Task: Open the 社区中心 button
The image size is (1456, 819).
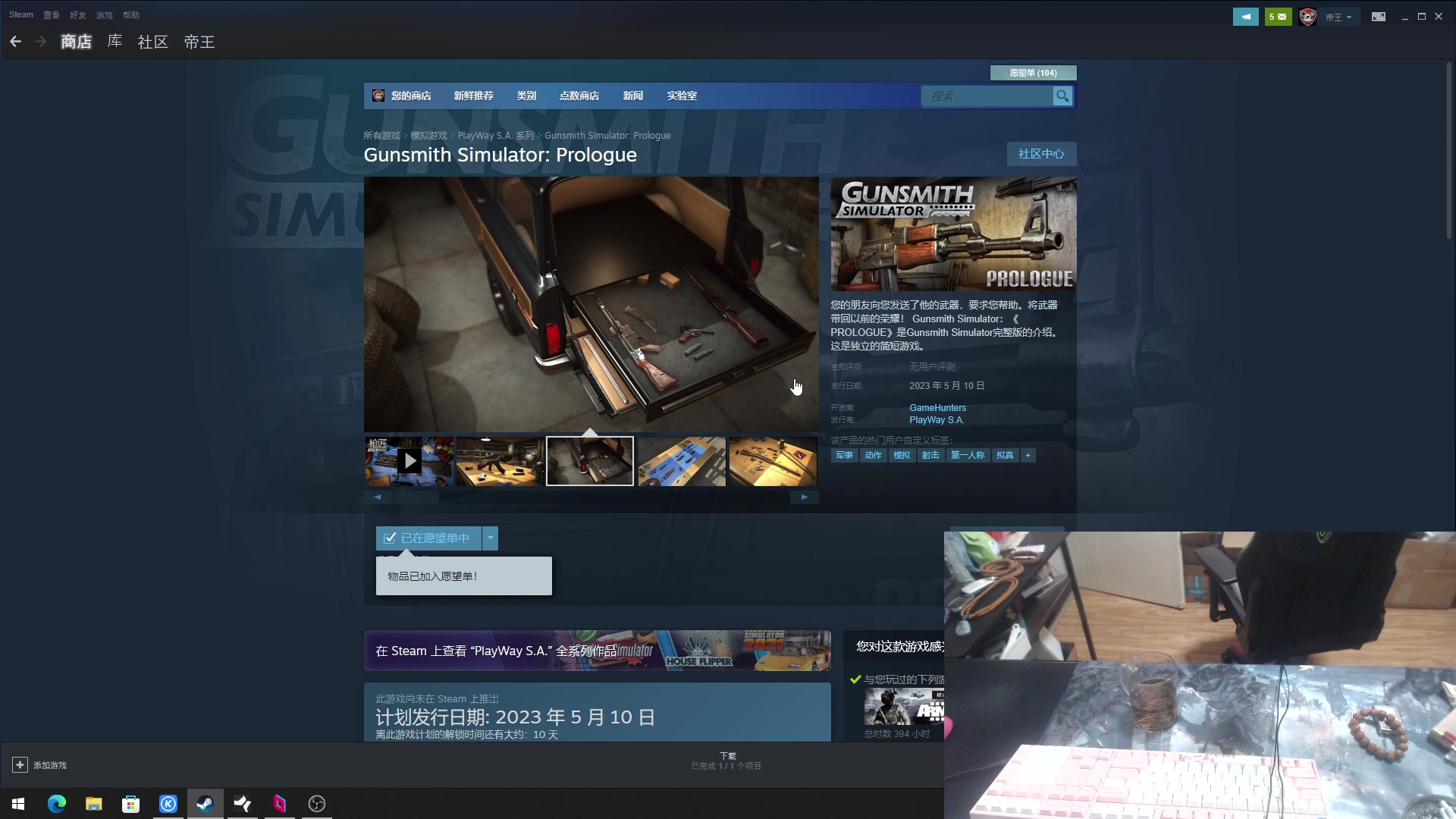Action: [x=1041, y=154]
